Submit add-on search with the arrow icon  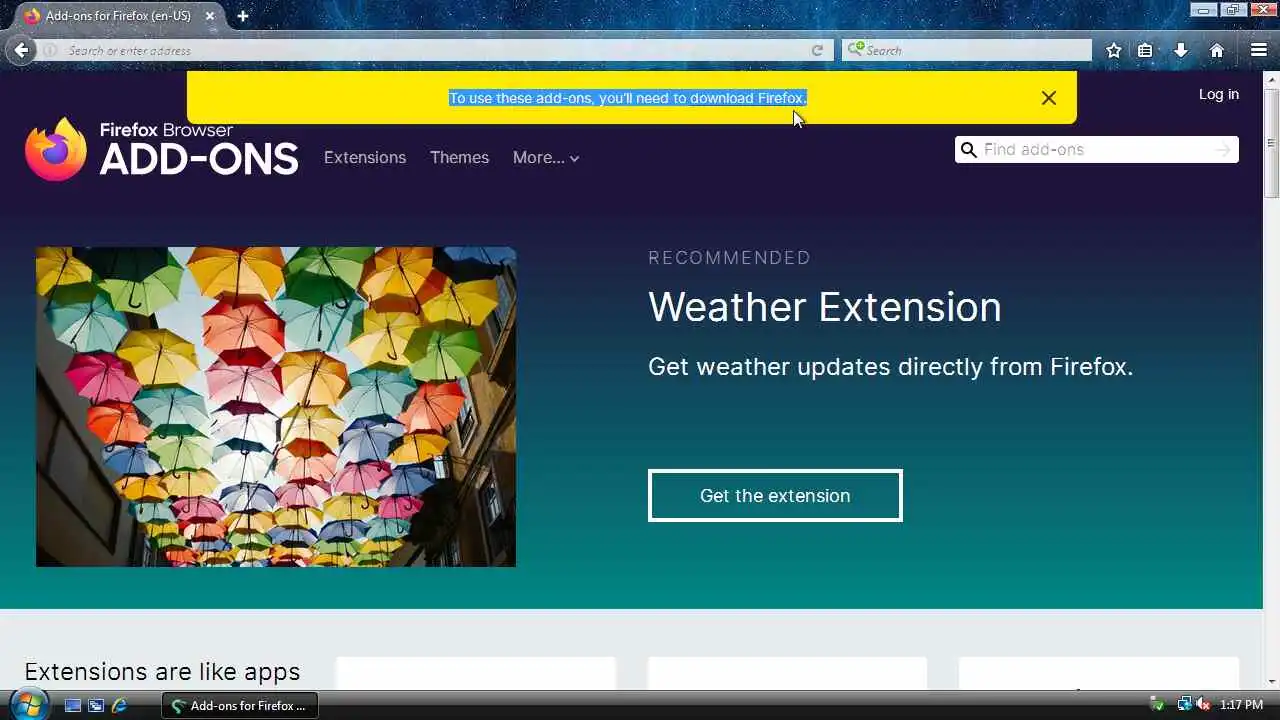[x=1222, y=150]
